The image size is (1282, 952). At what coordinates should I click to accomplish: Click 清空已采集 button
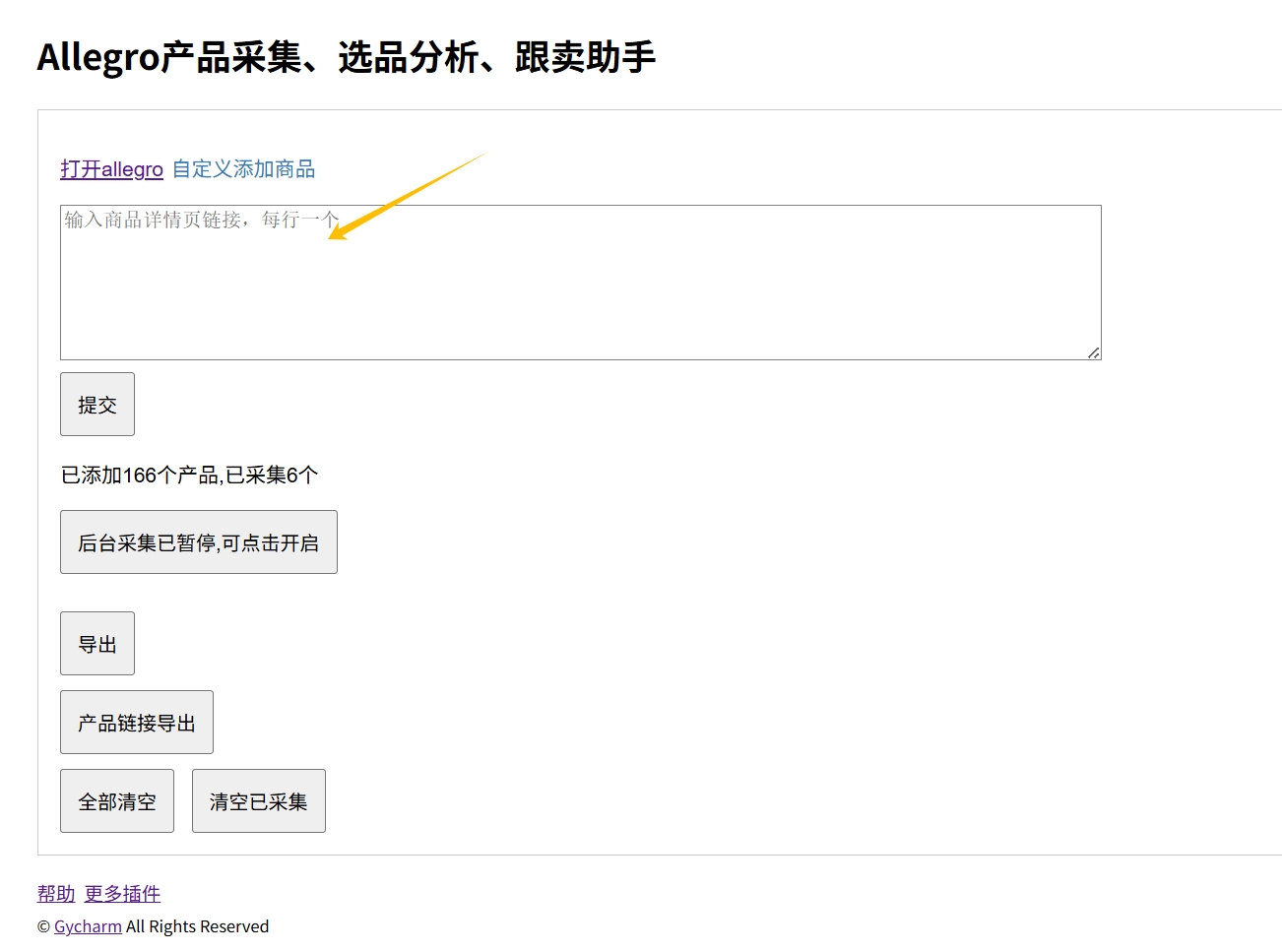259,801
